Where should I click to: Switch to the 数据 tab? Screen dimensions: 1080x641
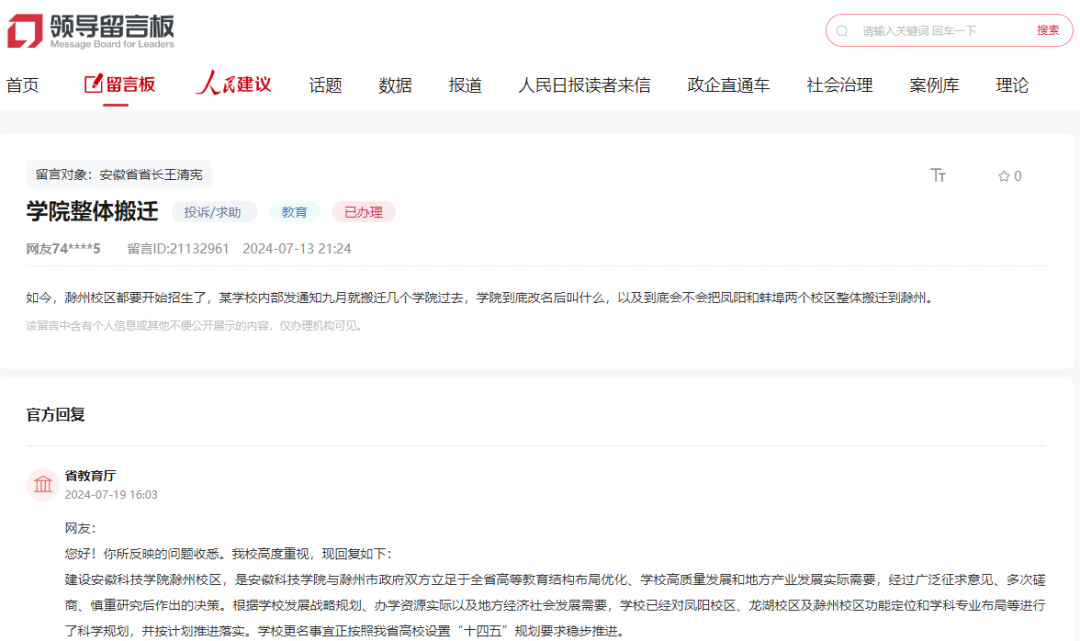point(394,85)
